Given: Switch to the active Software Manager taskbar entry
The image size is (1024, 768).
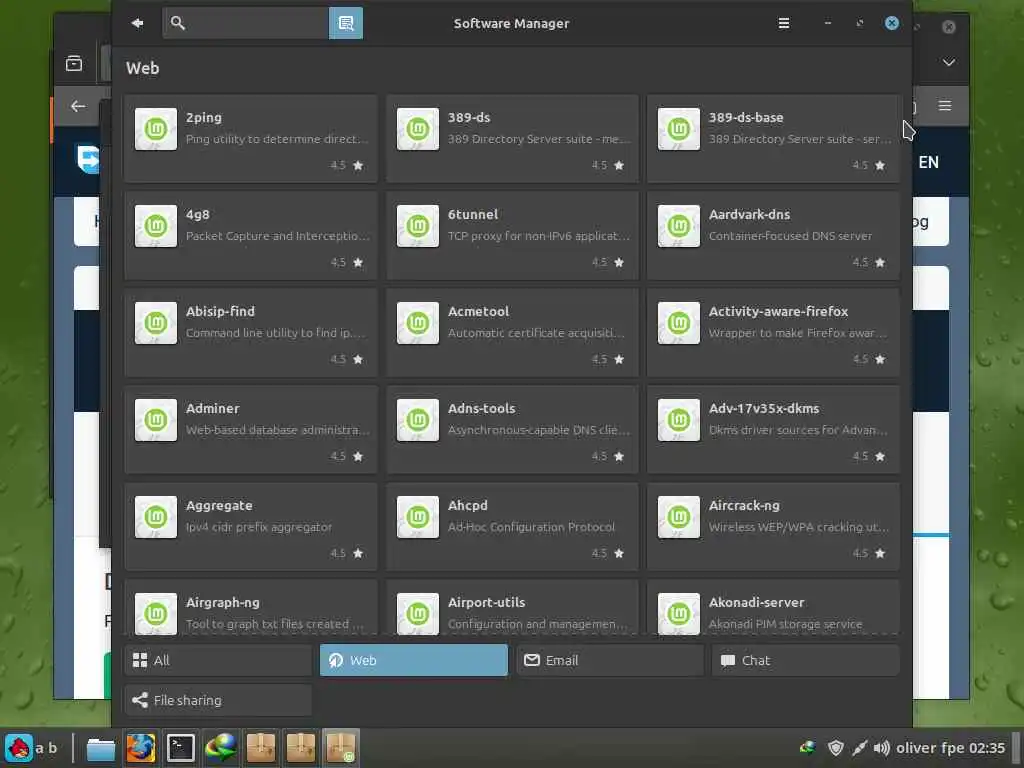Looking at the screenshot, I should coord(340,748).
